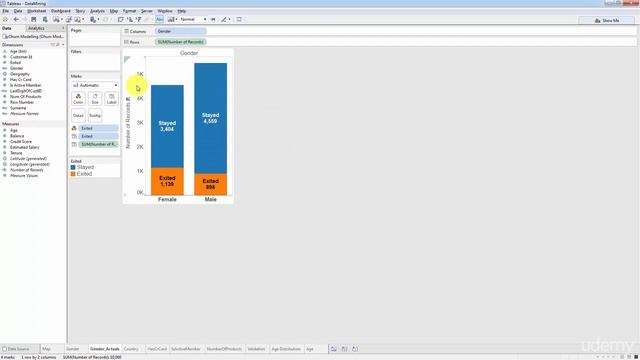Click the orange Exited legend color swatch
Viewport: 640px width, 360px height.
click(73, 174)
